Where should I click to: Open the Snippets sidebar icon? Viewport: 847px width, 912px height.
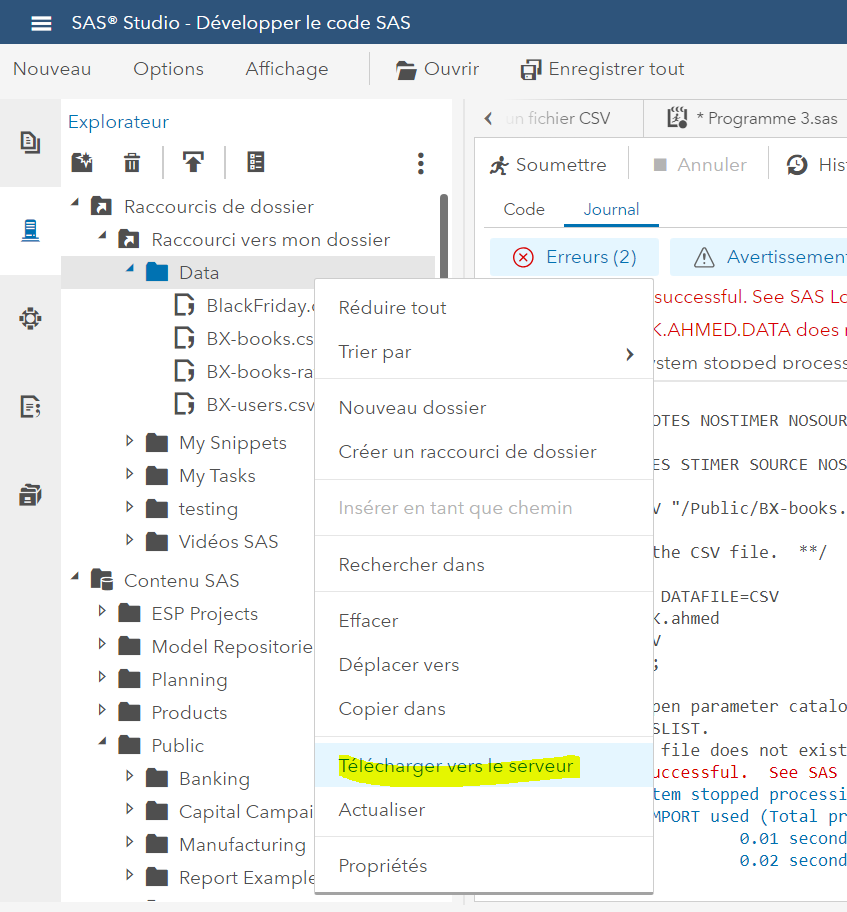point(30,407)
